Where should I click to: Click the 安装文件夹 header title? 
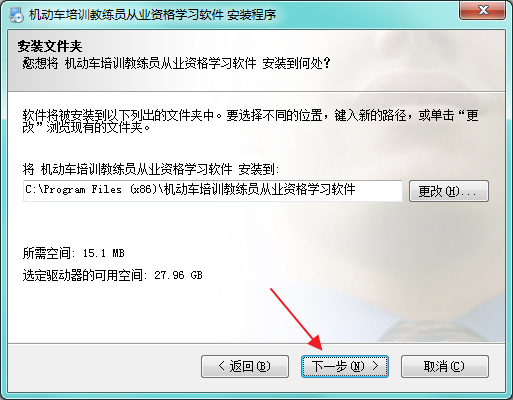[x=50, y=46]
